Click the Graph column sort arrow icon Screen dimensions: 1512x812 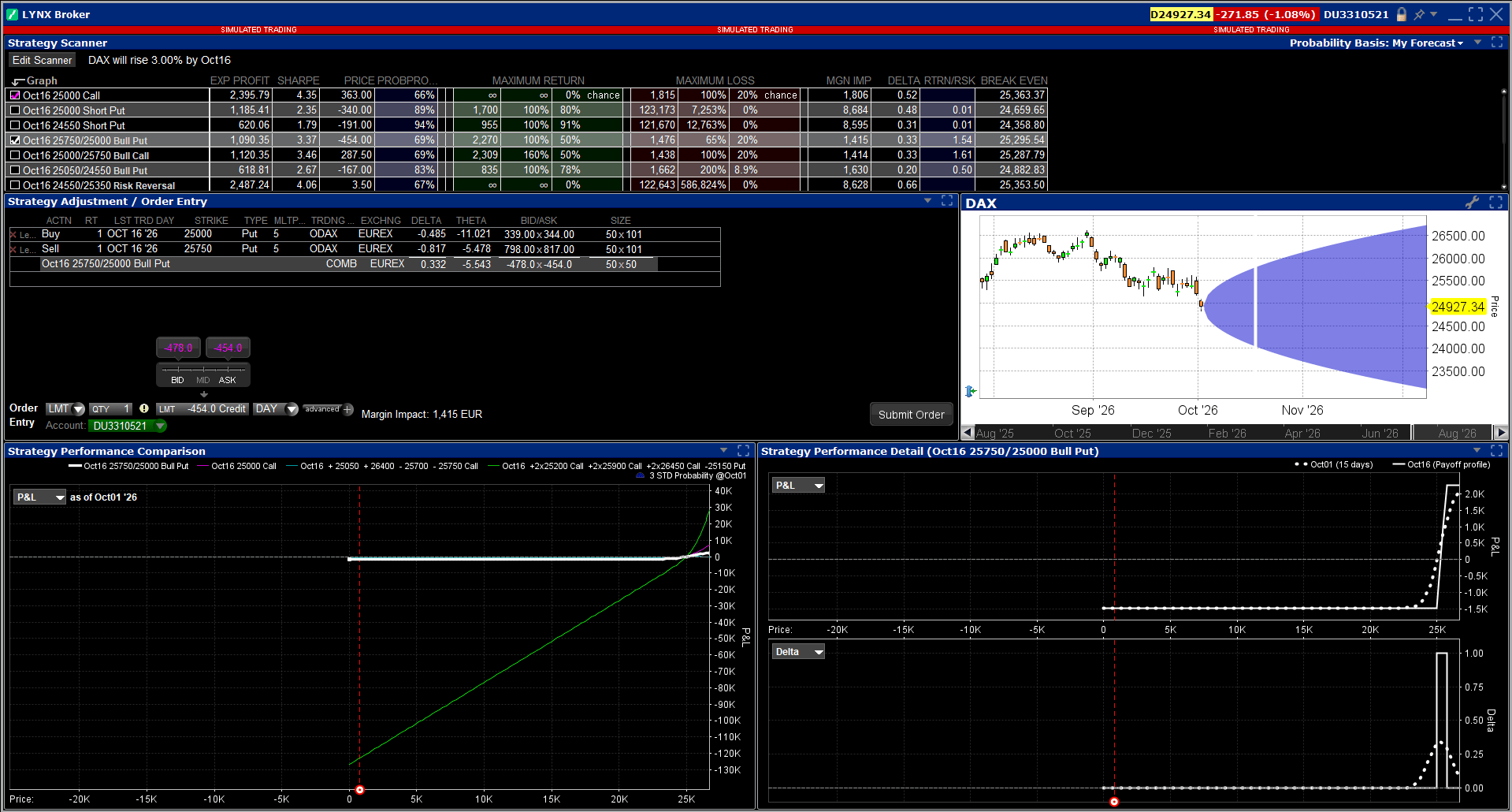pyautogui.click(x=18, y=81)
